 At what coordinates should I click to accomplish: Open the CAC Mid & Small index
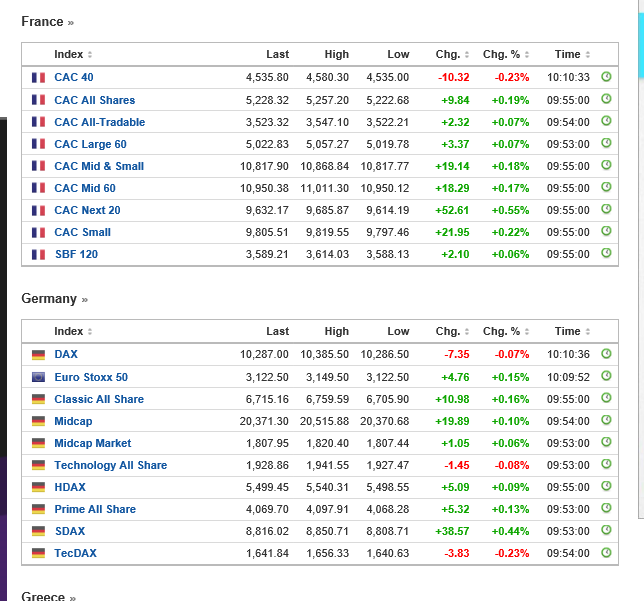(x=99, y=166)
